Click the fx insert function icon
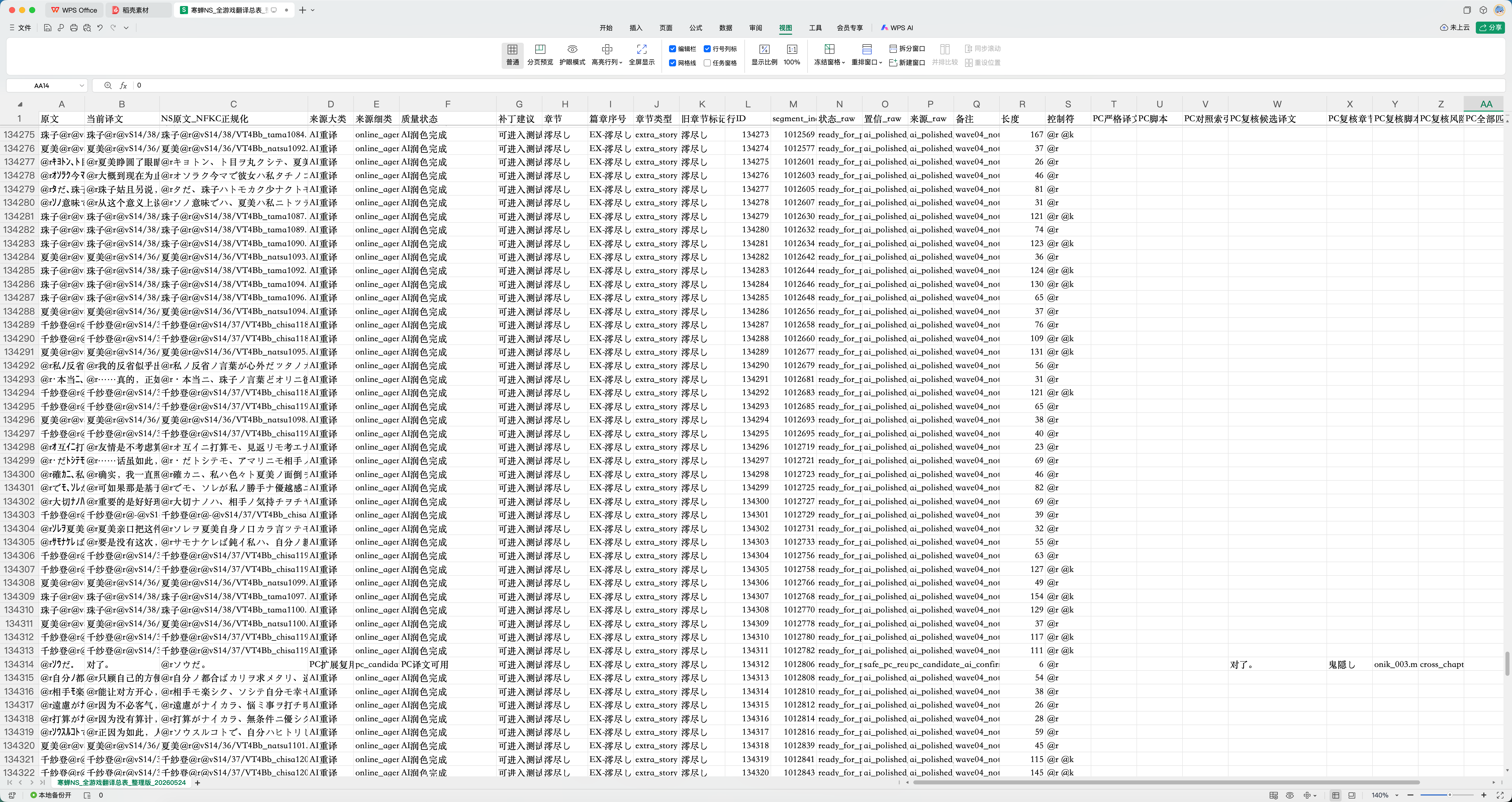The width and height of the screenshot is (1512, 802). pyautogui.click(x=123, y=86)
